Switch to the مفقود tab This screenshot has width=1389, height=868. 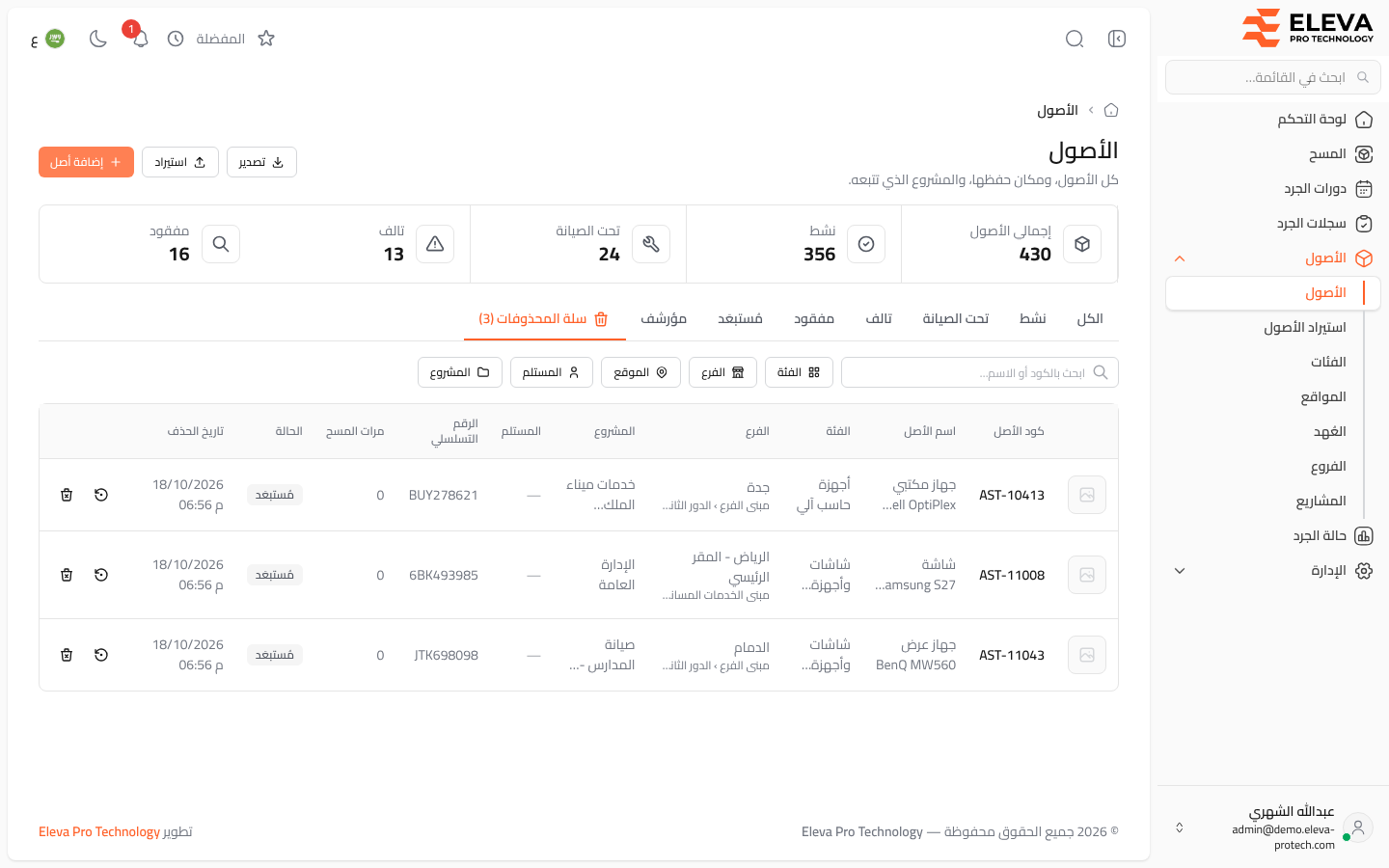pos(814,318)
